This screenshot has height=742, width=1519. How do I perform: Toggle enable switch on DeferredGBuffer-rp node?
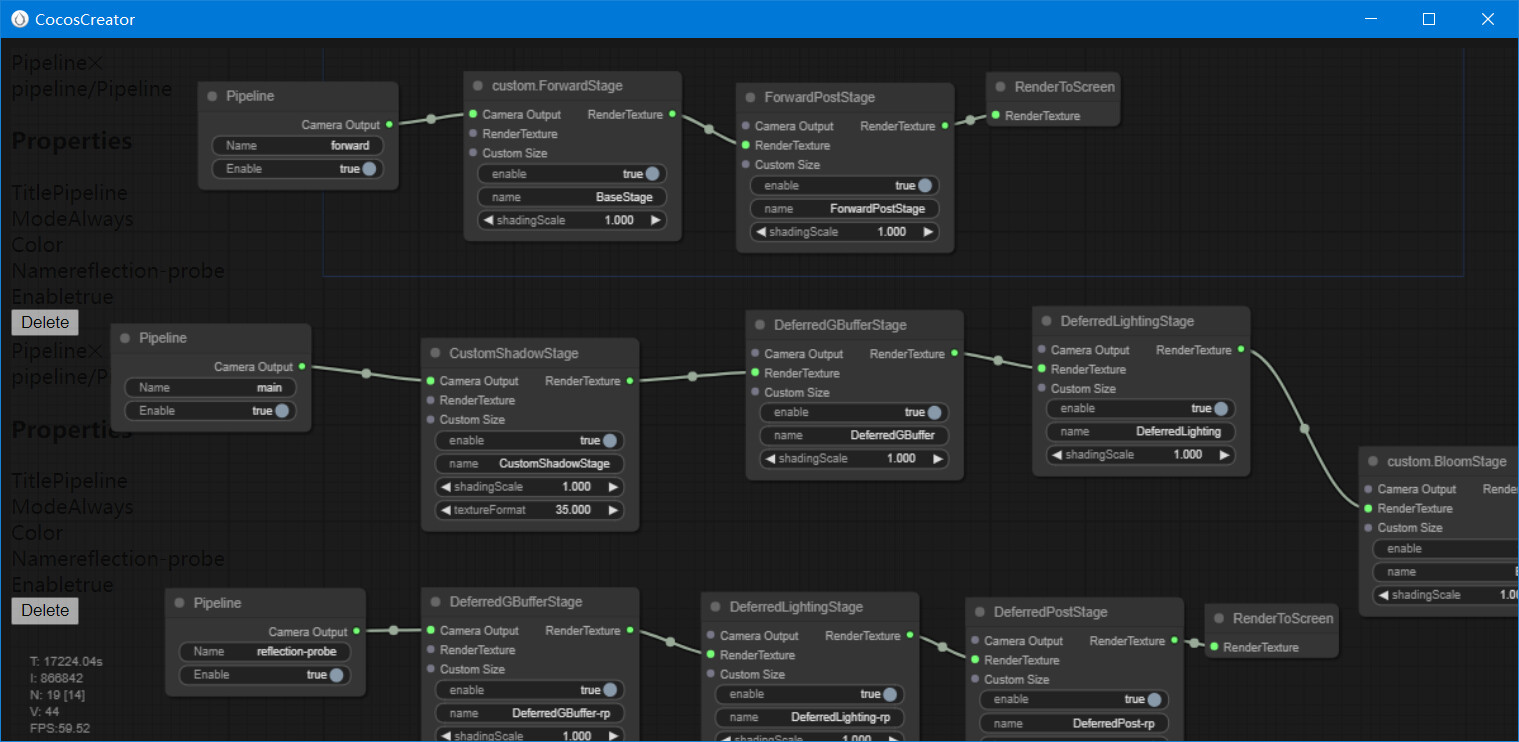(x=610, y=690)
